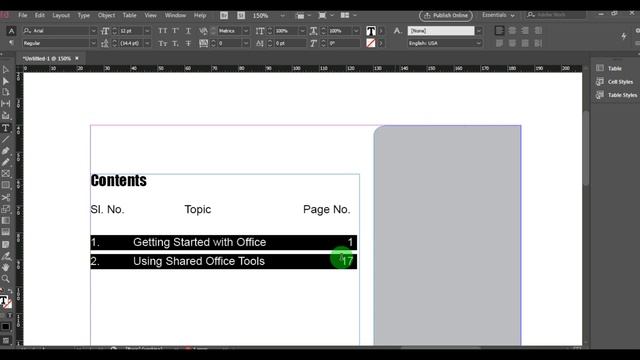
Task: Toggle All Caps formatting
Action: click(x=162, y=31)
